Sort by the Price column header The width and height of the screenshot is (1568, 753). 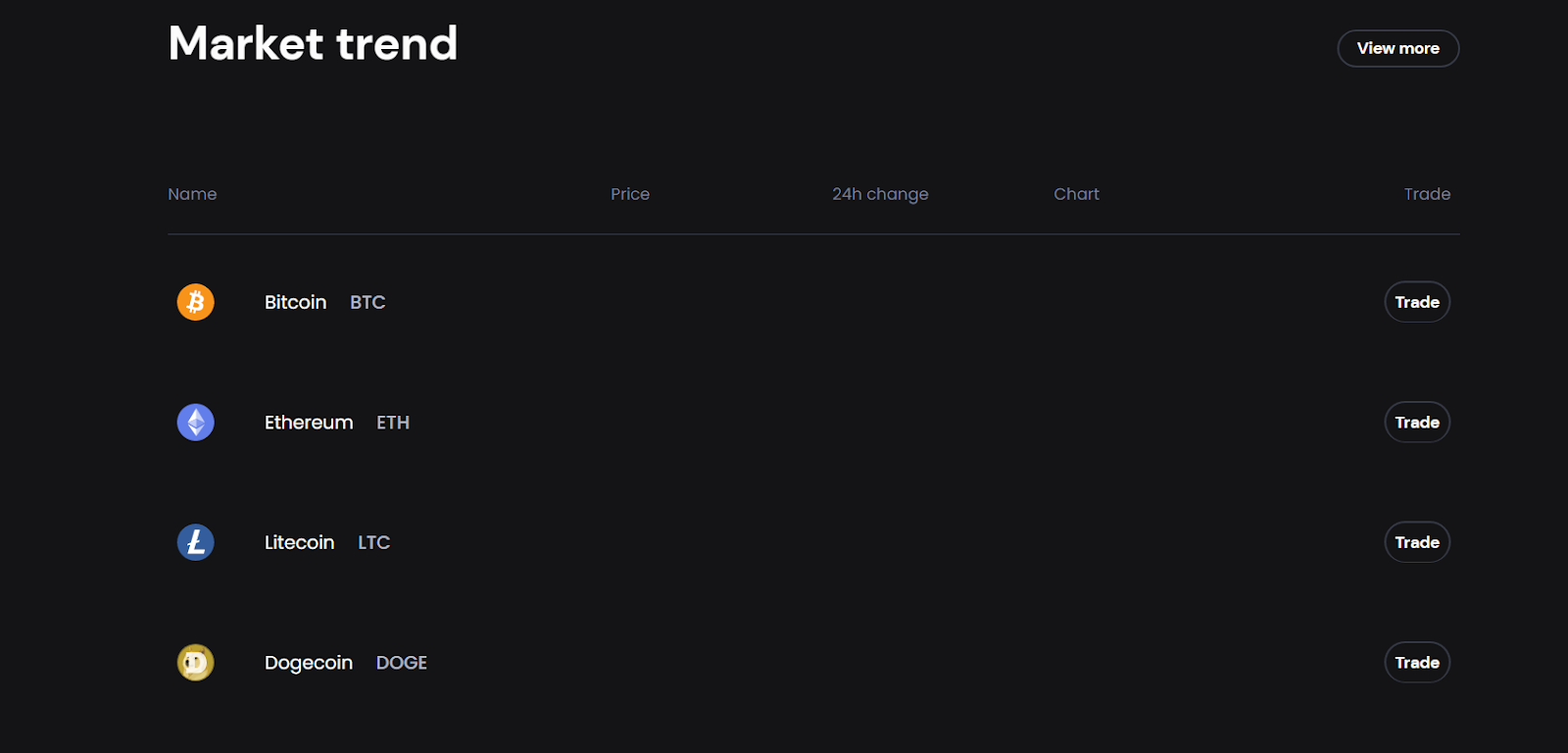(x=630, y=194)
